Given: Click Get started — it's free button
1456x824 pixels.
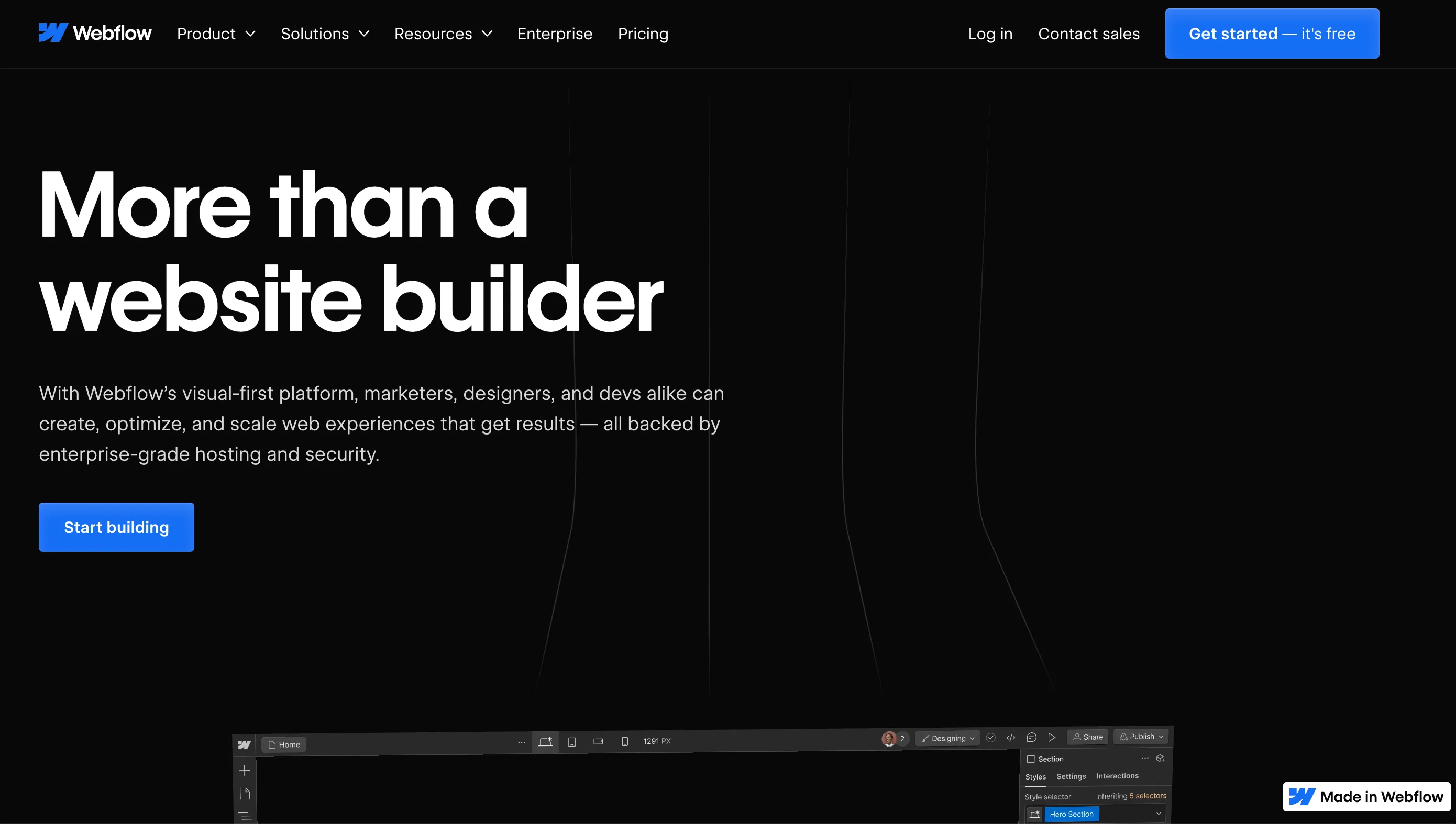Looking at the screenshot, I should [x=1272, y=34].
